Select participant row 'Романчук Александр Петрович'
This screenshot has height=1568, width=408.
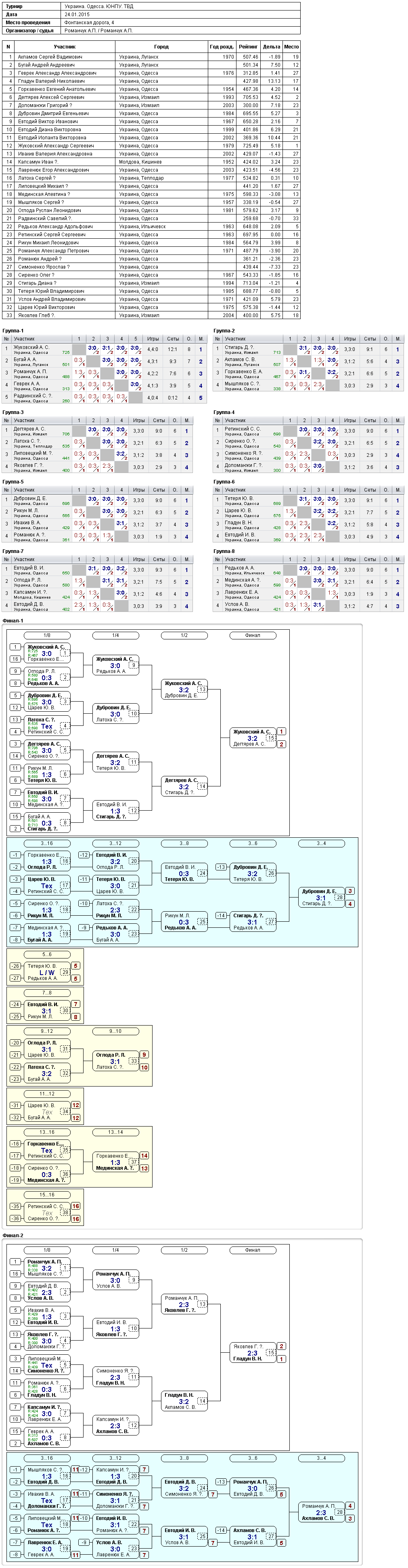(x=151, y=251)
